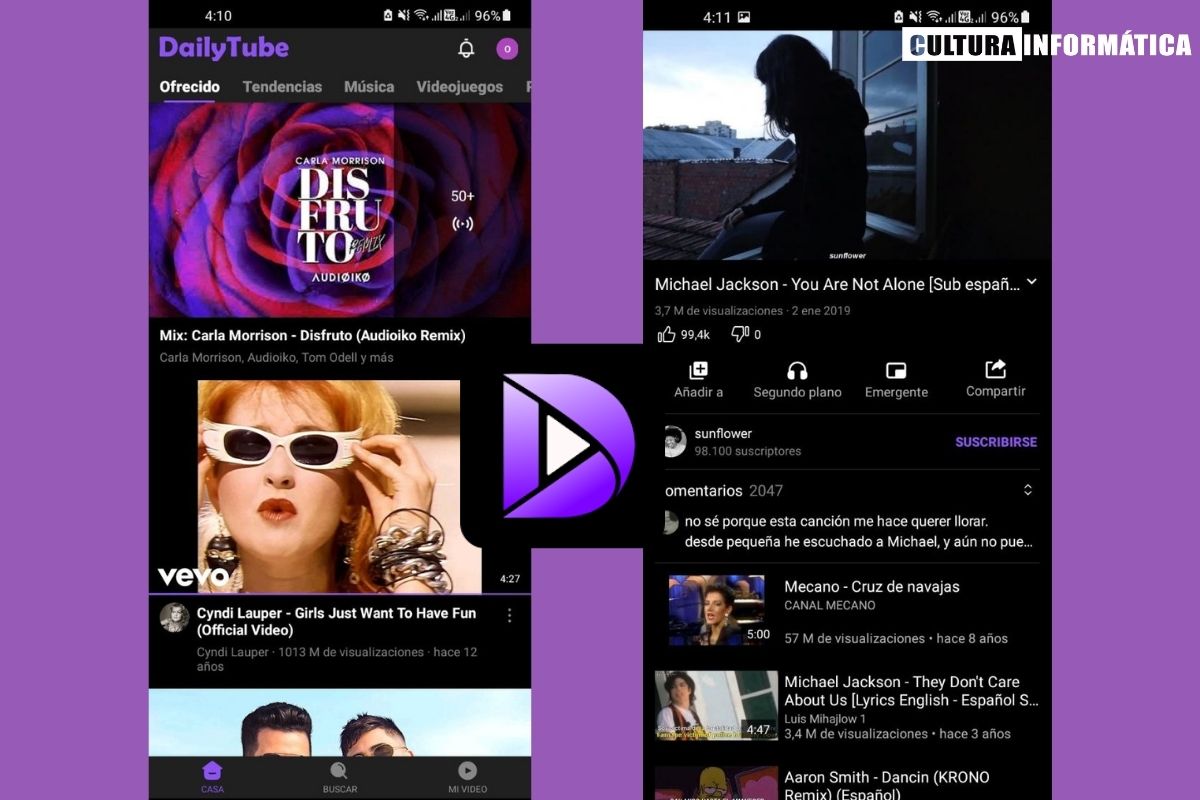
Task: Tap the 4:11 clock on right phone
Action: click(717, 17)
